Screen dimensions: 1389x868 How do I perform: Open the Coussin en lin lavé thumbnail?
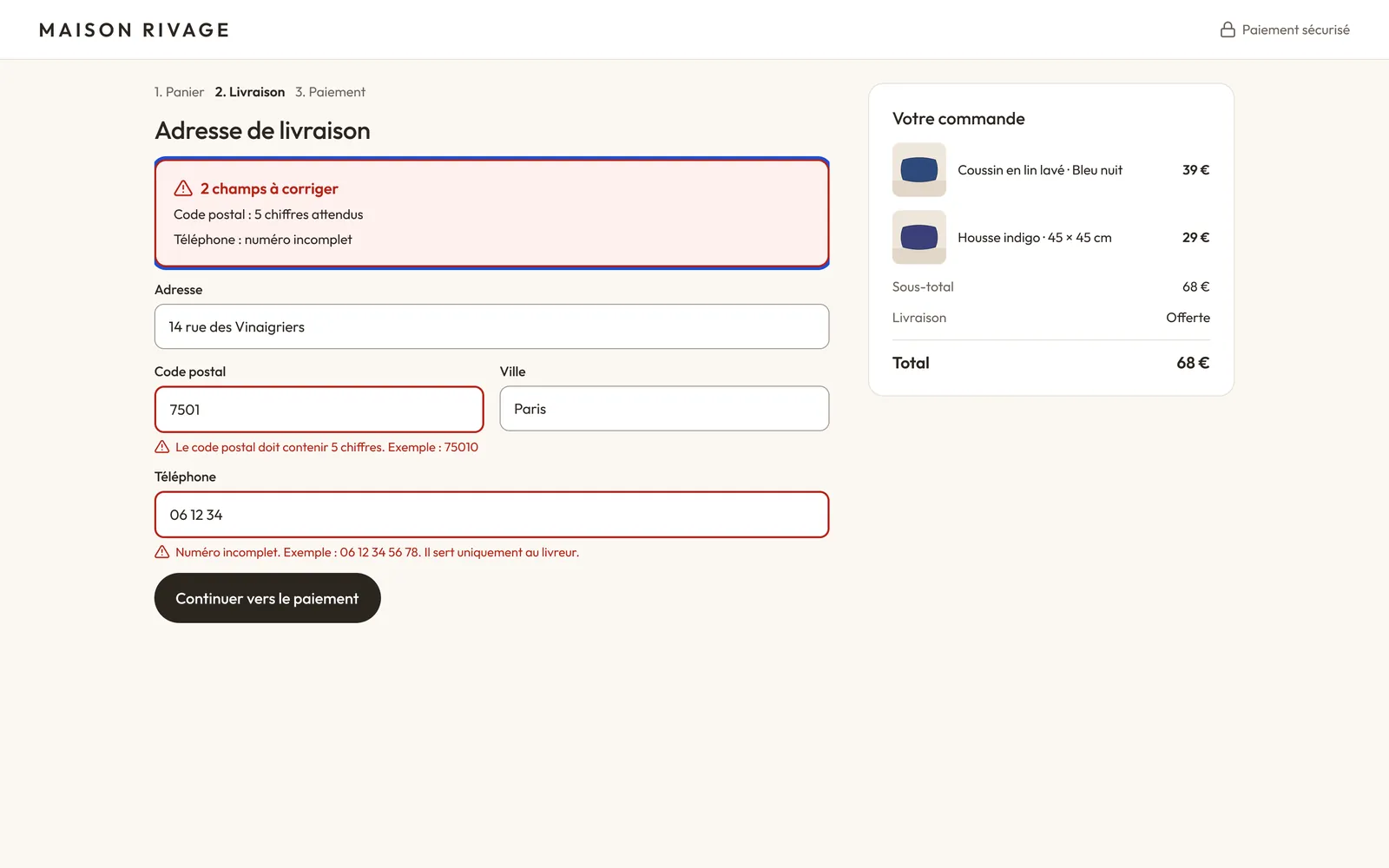point(919,170)
